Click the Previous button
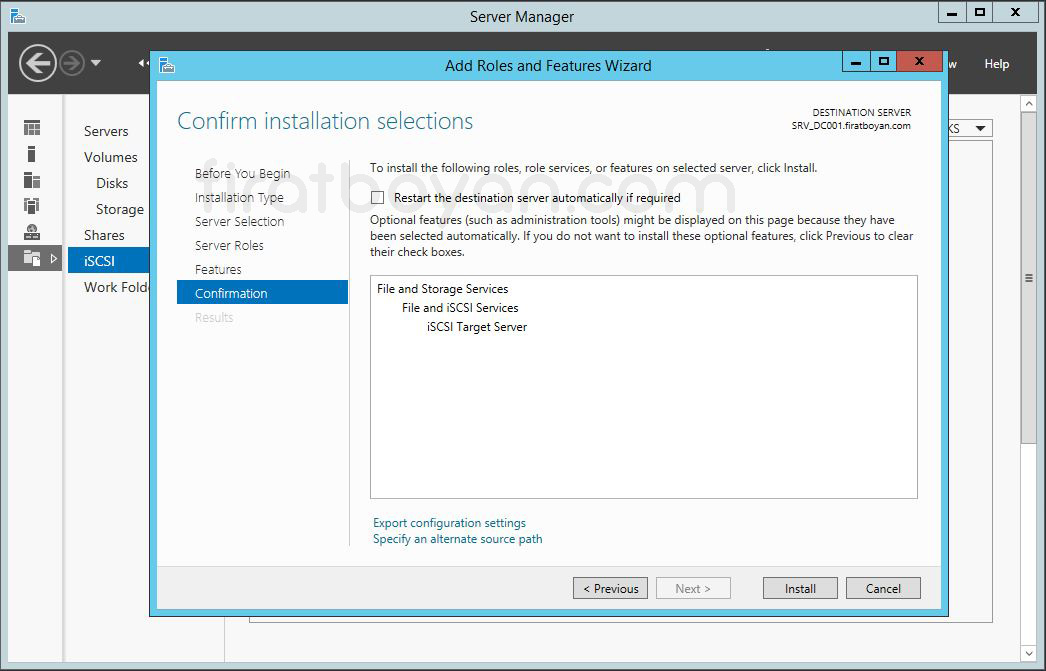The height and width of the screenshot is (671, 1046). 610,588
